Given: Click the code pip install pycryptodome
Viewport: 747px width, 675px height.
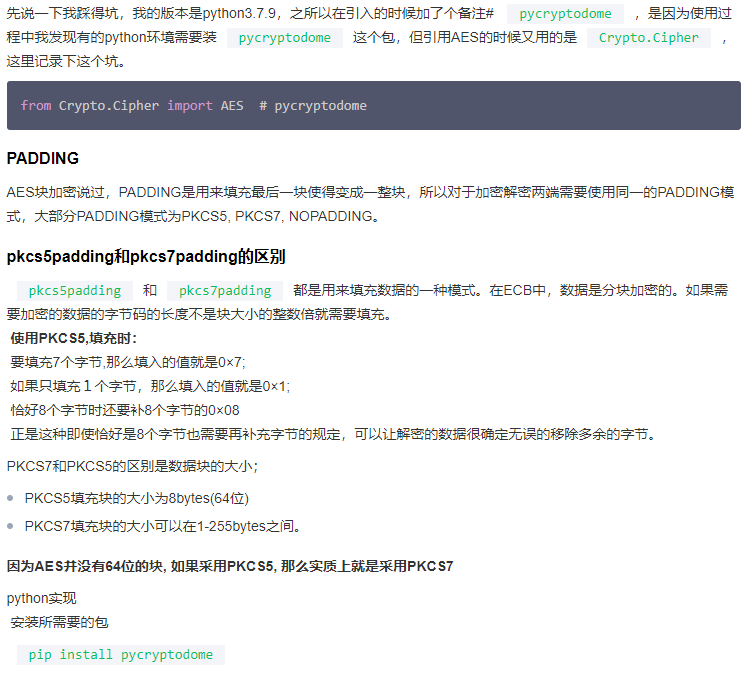Looking at the screenshot, I should (x=121, y=655).
